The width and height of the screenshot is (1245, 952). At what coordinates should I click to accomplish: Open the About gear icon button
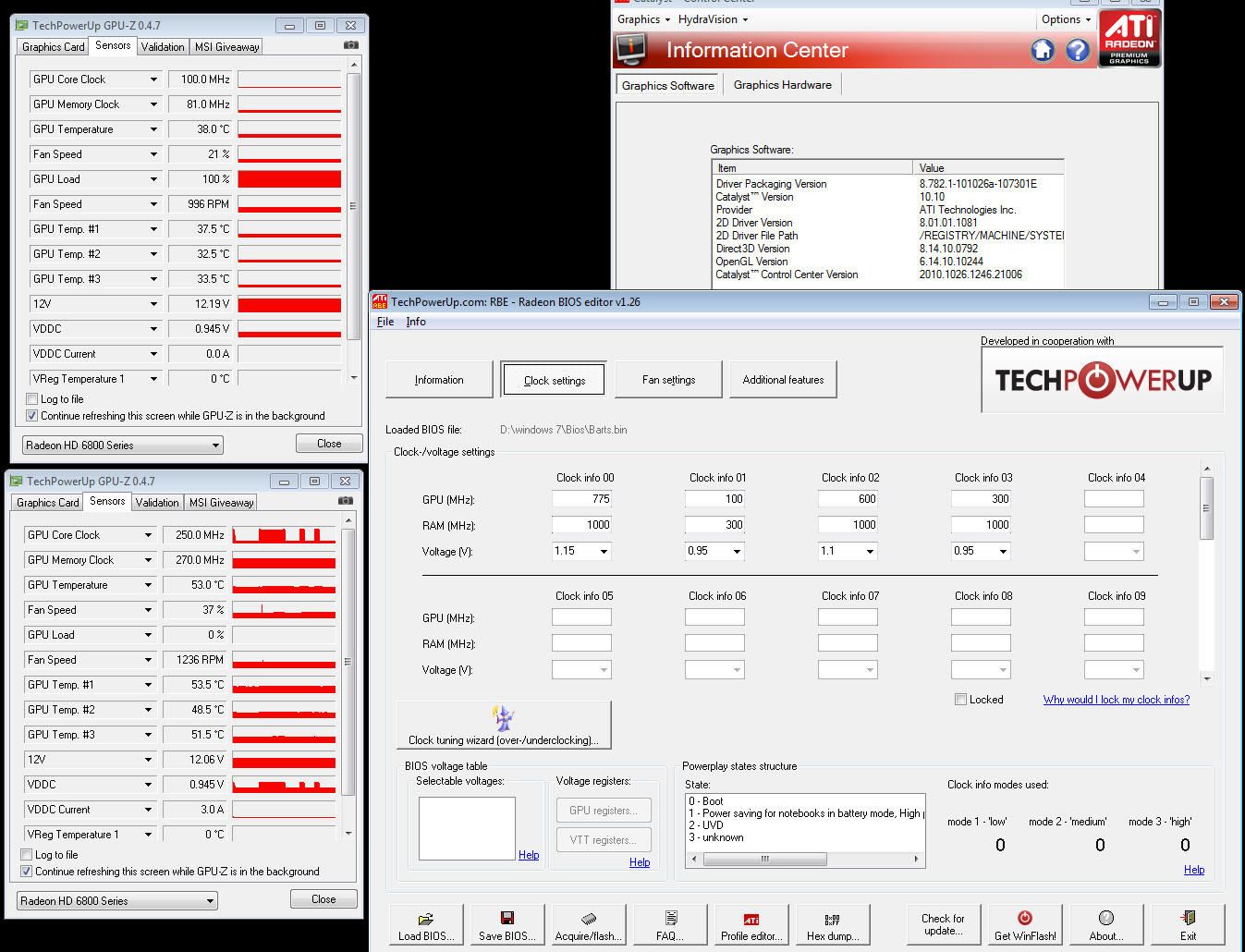click(1106, 926)
